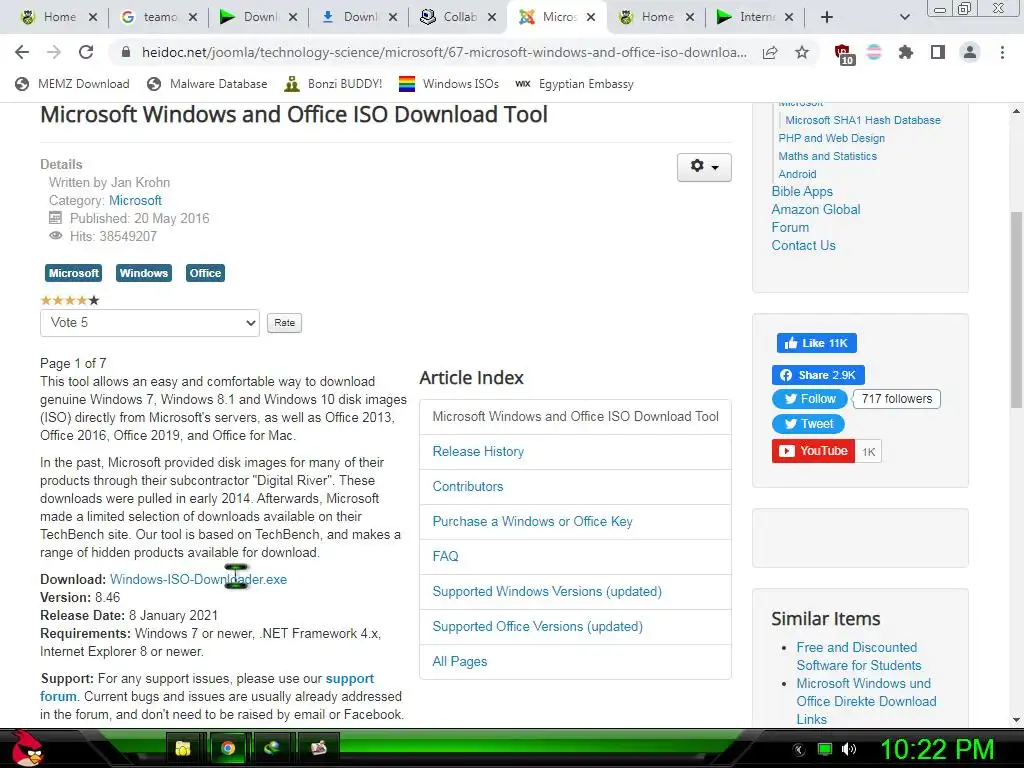This screenshot has height=768, width=1024.
Task: Open the article gear options dropdown
Action: pyautogui.click(x=704, y=167)
